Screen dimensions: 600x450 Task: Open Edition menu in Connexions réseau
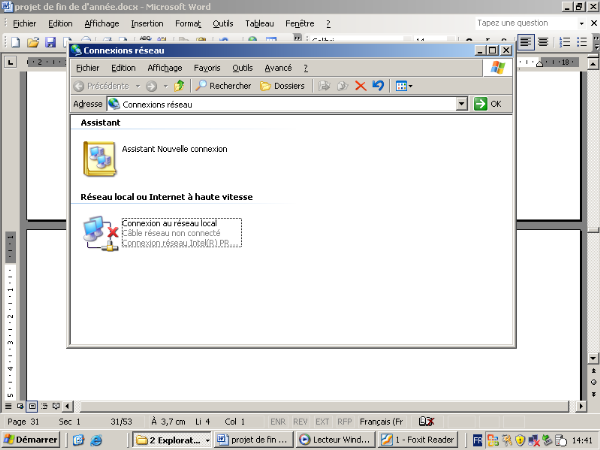123,68
